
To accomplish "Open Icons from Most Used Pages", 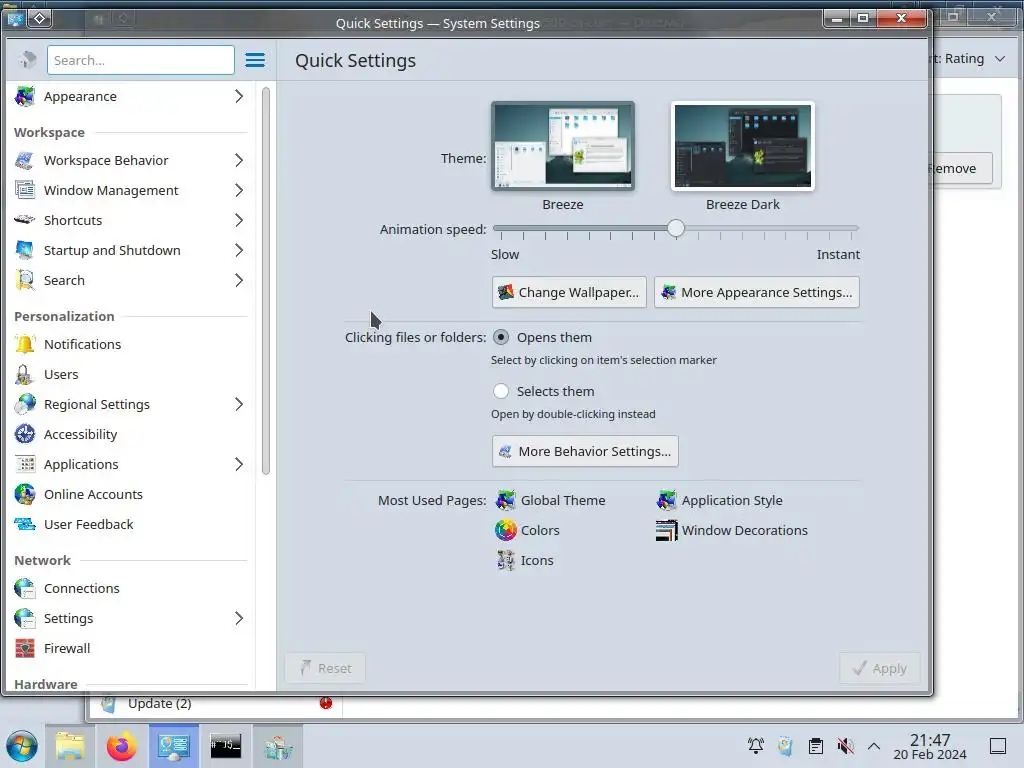I will 524,560.
